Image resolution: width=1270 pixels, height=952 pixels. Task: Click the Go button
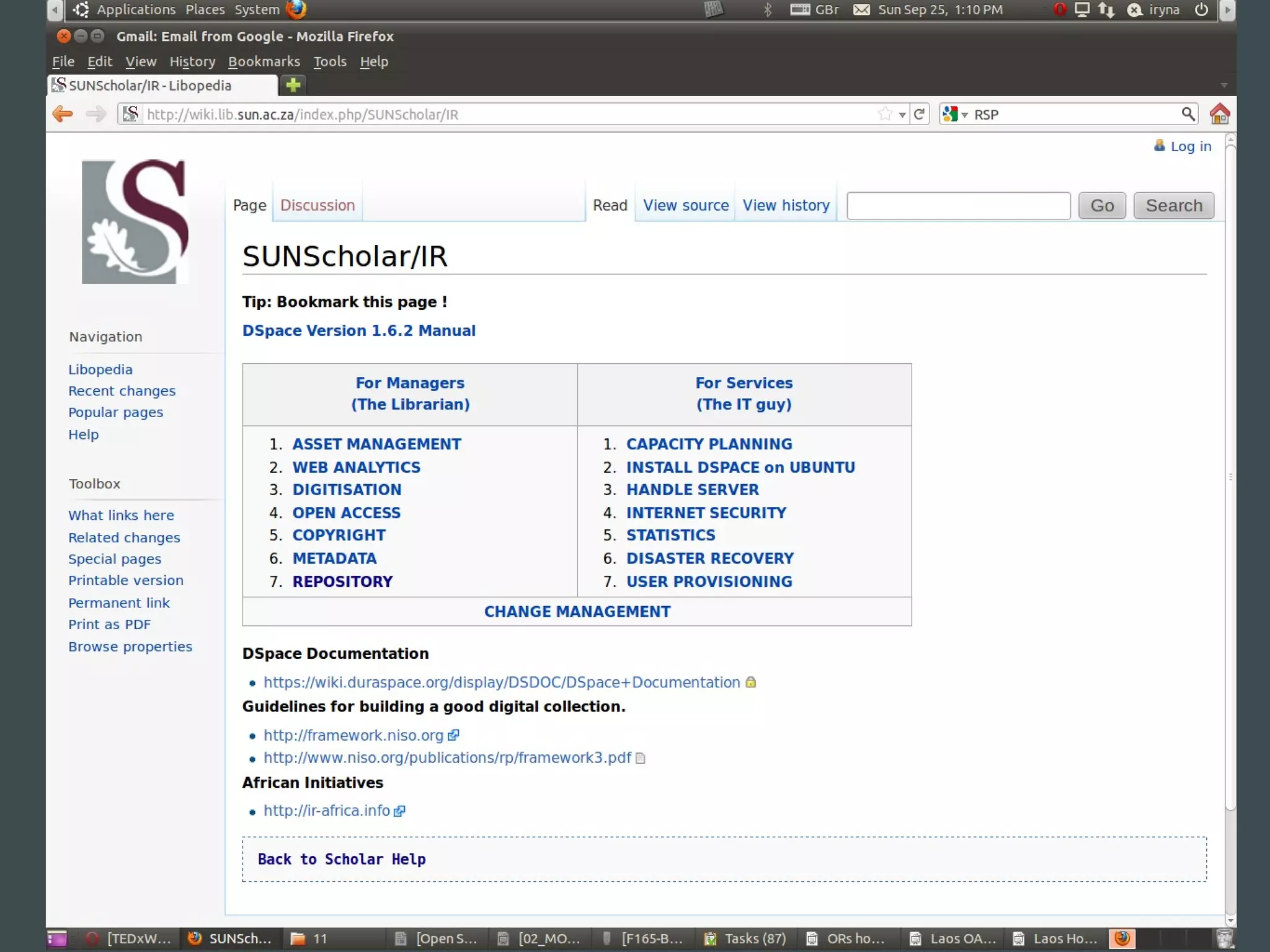[x=1101, y=205]
